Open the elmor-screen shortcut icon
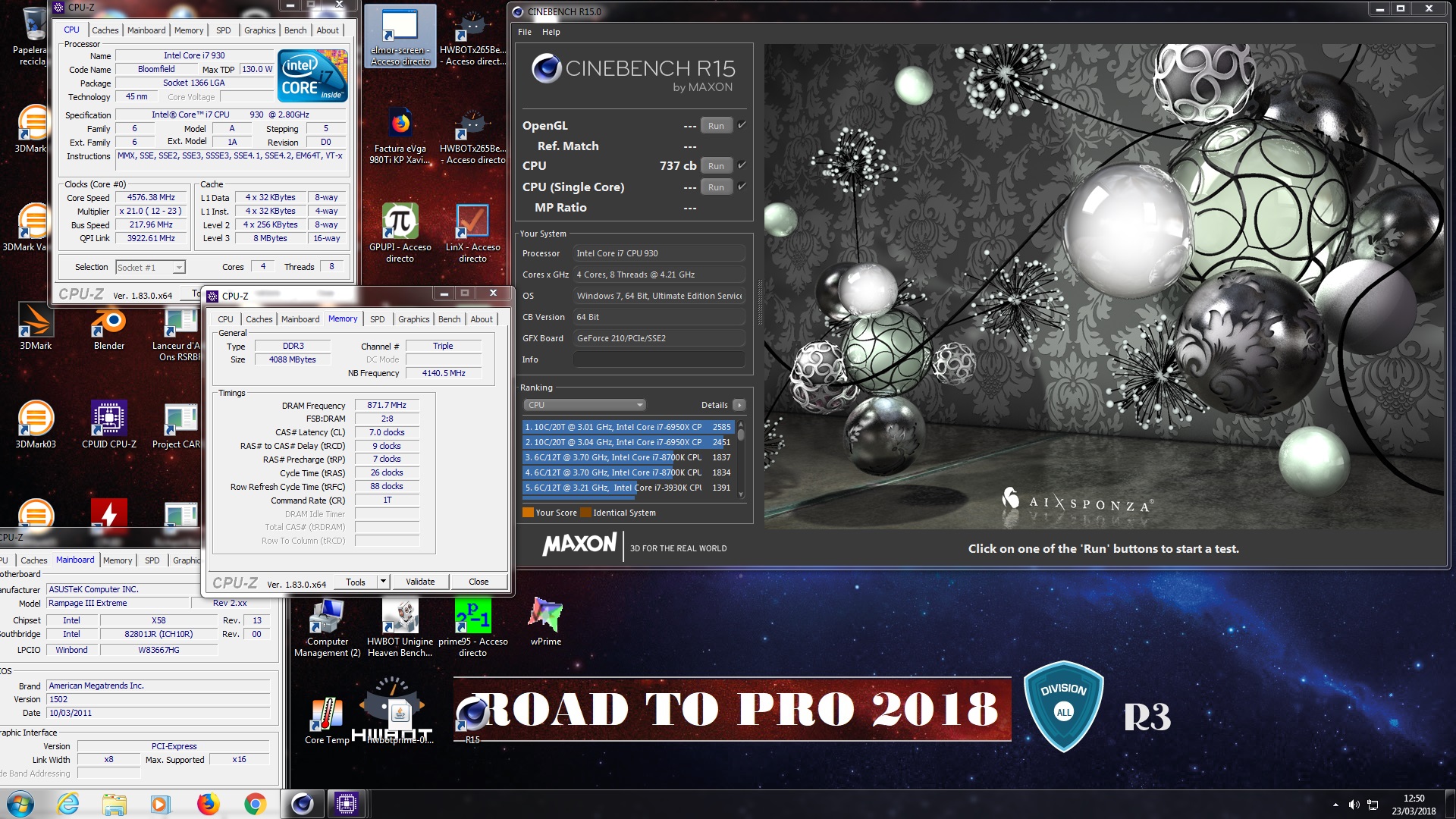This screenshot has height=819, width=1456. tap(400, 36)
